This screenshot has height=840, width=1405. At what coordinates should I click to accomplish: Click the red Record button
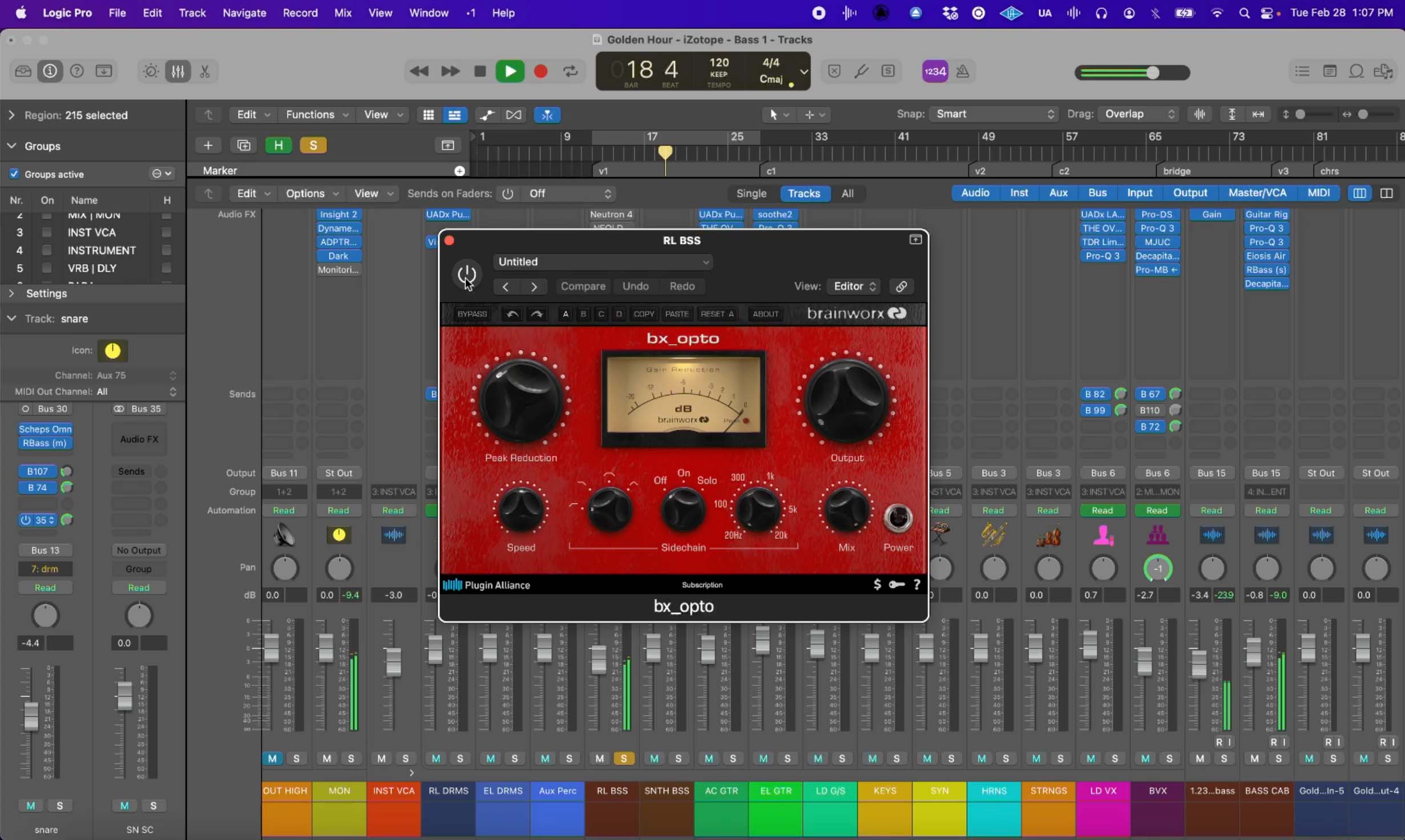pos(540,71)
